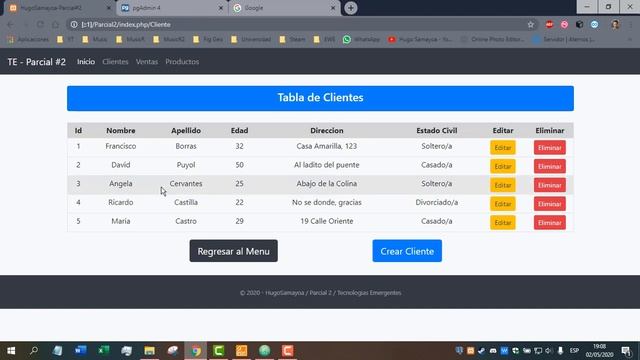Viewport: 640px width, 360px height.
Task: Edit the client David Puyol
Action: [x=503, y=167]
